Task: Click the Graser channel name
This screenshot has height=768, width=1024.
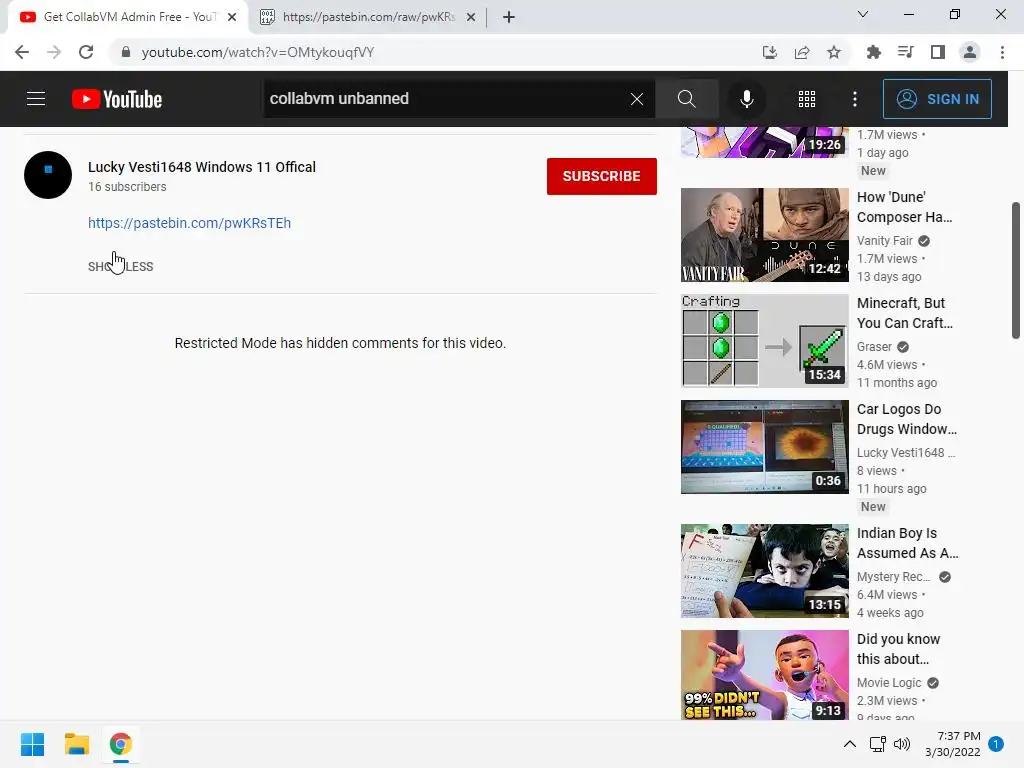Action: click(874, 346)
